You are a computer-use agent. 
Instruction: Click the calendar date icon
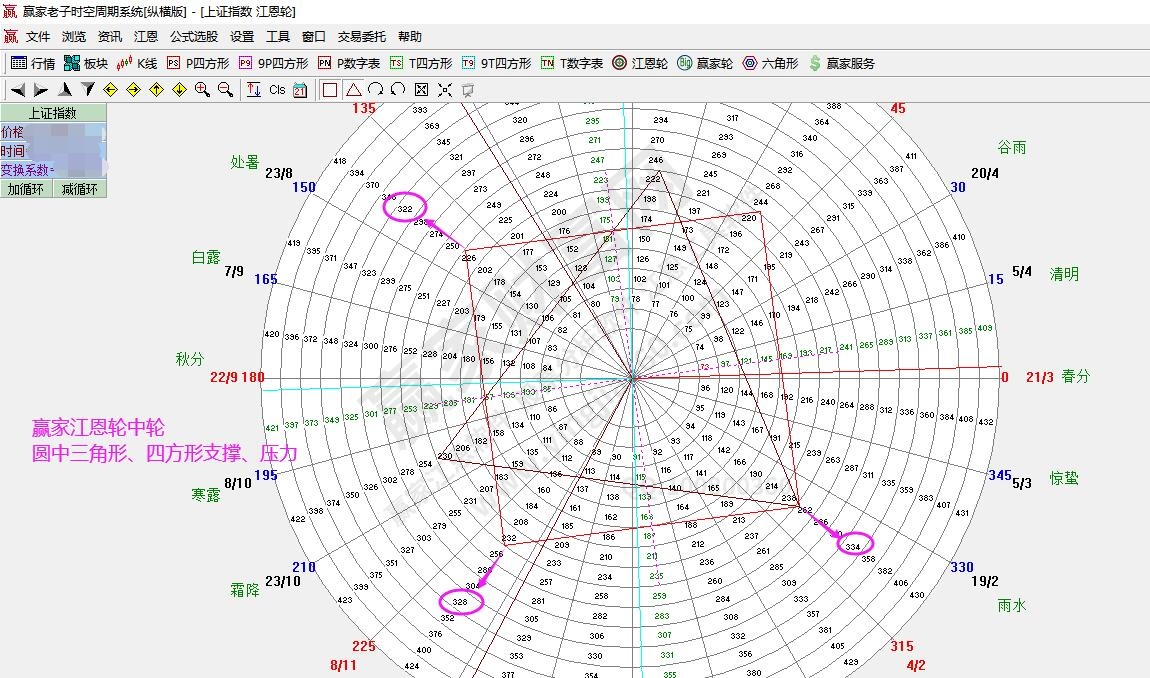pyautogui.click(x=300, y=90)
